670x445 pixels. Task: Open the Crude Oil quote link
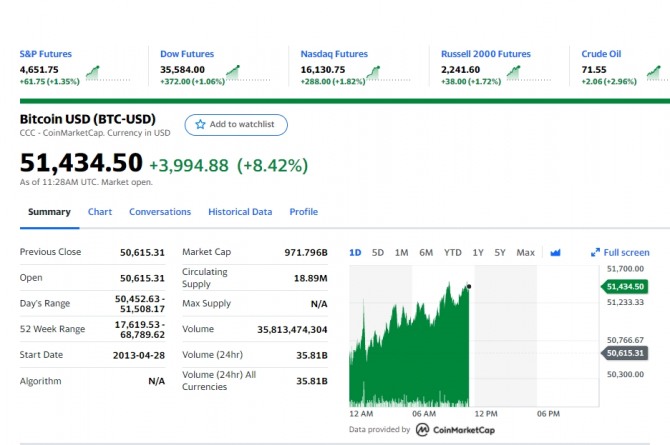point(601,54)
